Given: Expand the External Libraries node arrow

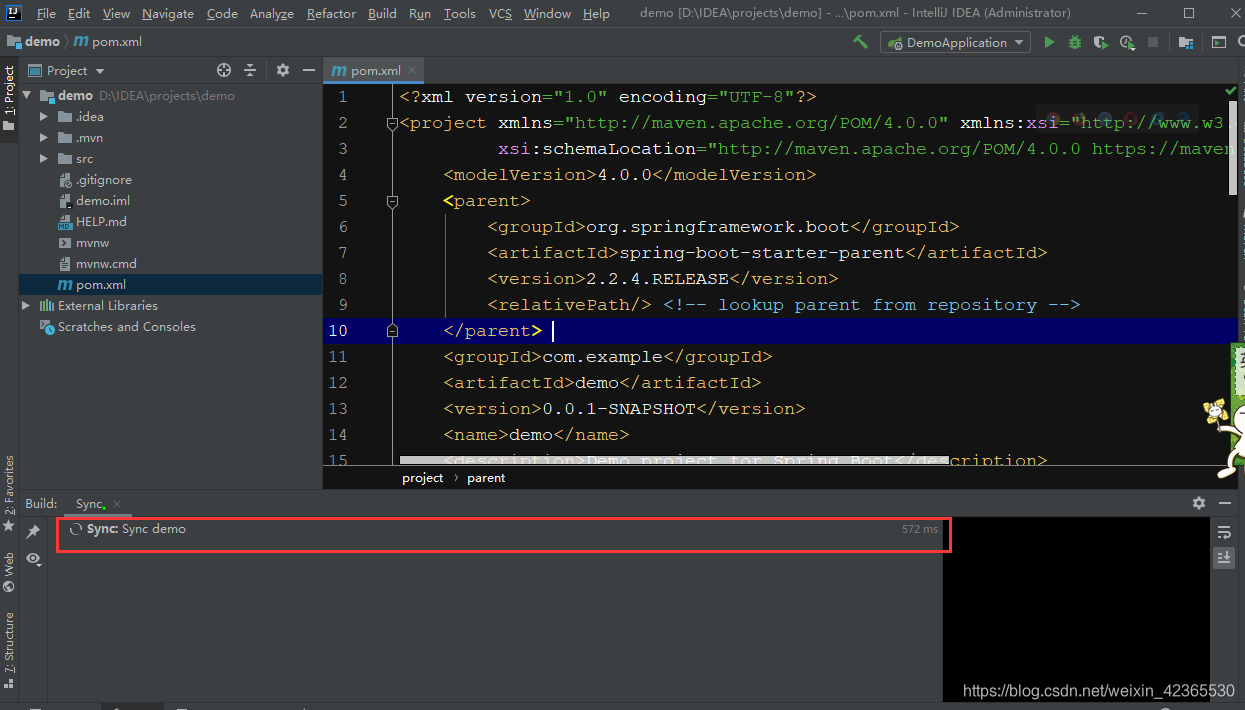Looking at the screenshot, I should point(26,306).
